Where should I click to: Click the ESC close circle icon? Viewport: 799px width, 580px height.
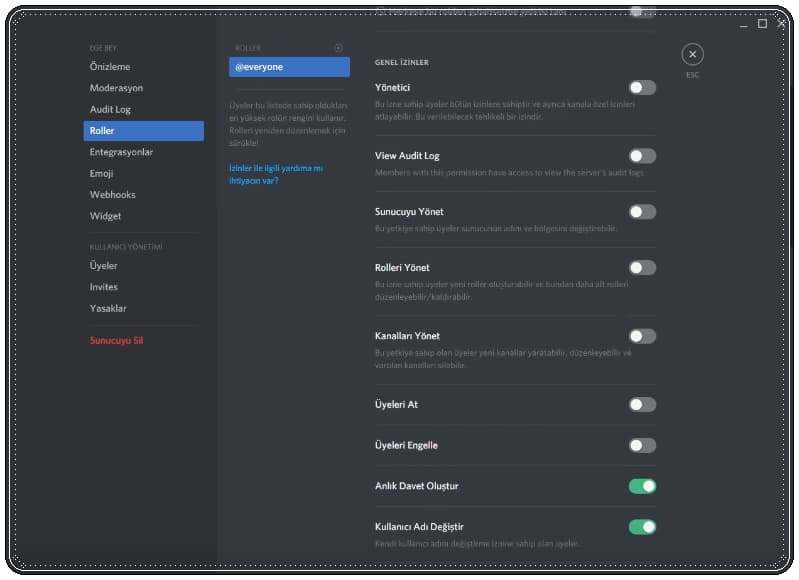pyautogui.click(x=692, y=55)
